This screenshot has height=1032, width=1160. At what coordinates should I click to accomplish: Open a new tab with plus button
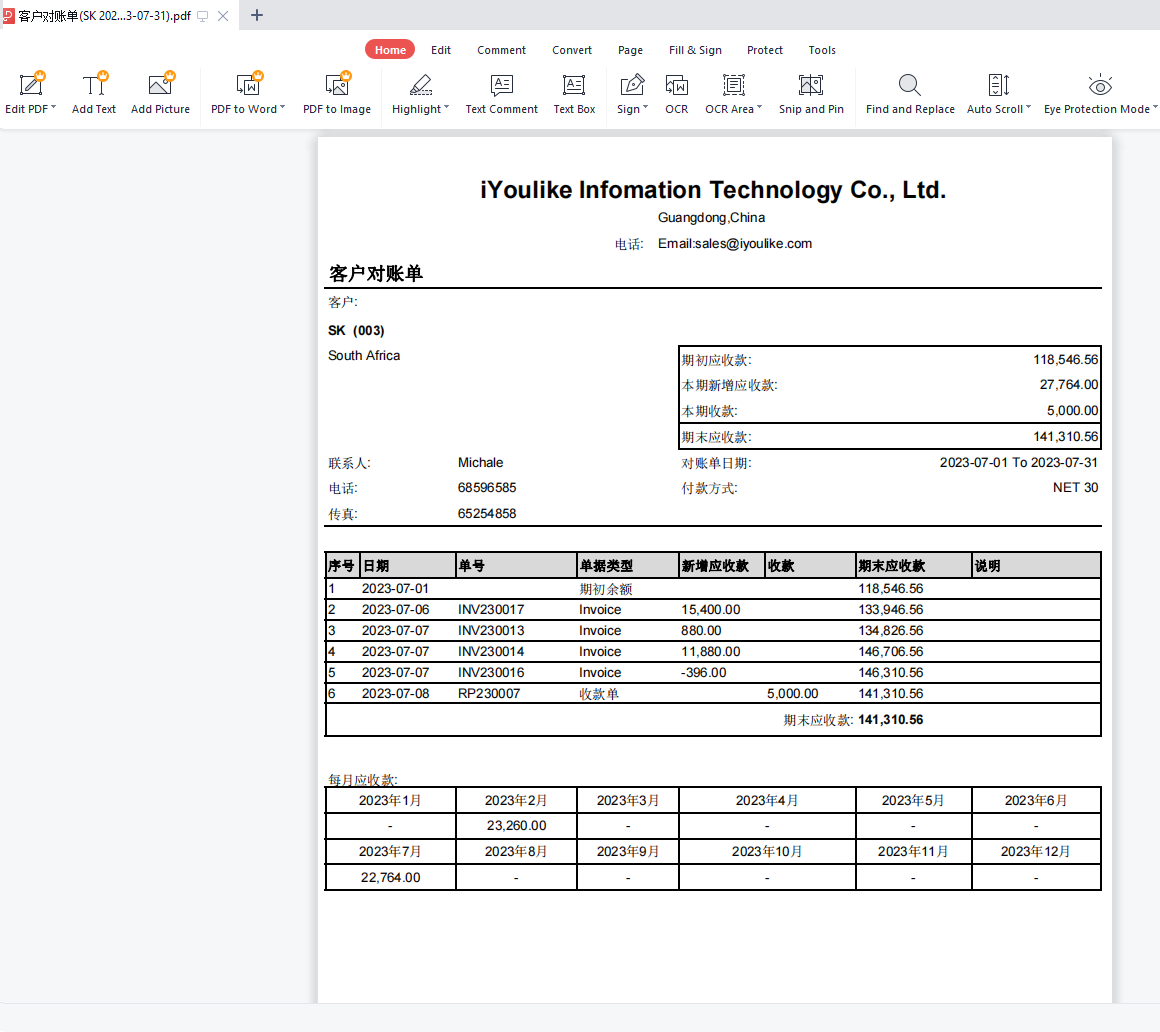257,15
